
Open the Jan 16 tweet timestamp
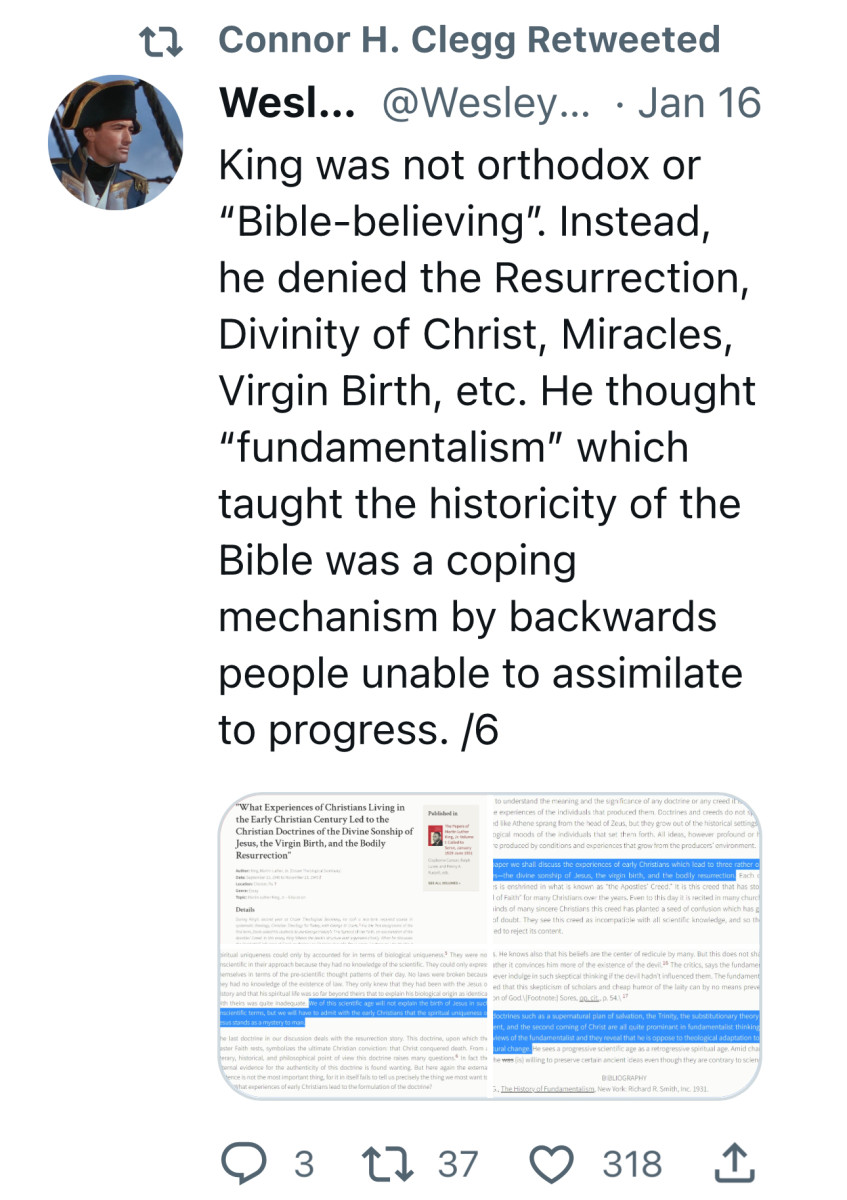click(698, 102)
